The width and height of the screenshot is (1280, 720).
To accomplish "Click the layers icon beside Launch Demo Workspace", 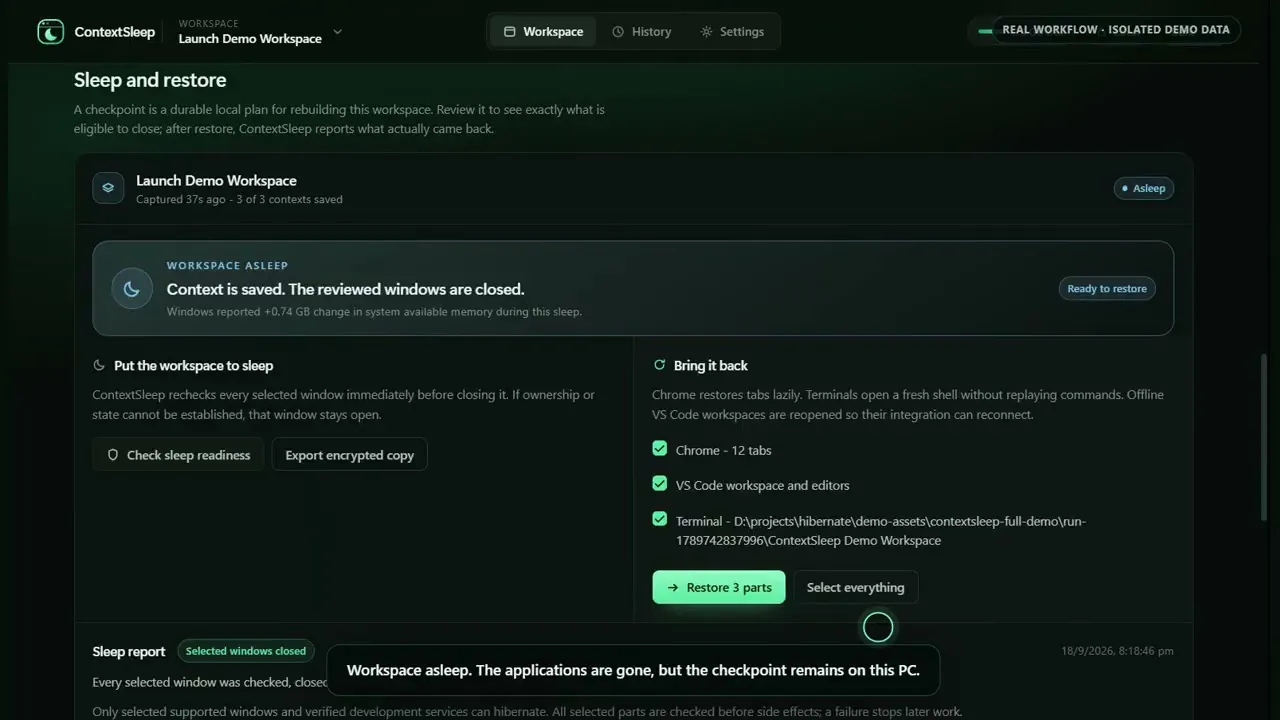I will point(108,188).
